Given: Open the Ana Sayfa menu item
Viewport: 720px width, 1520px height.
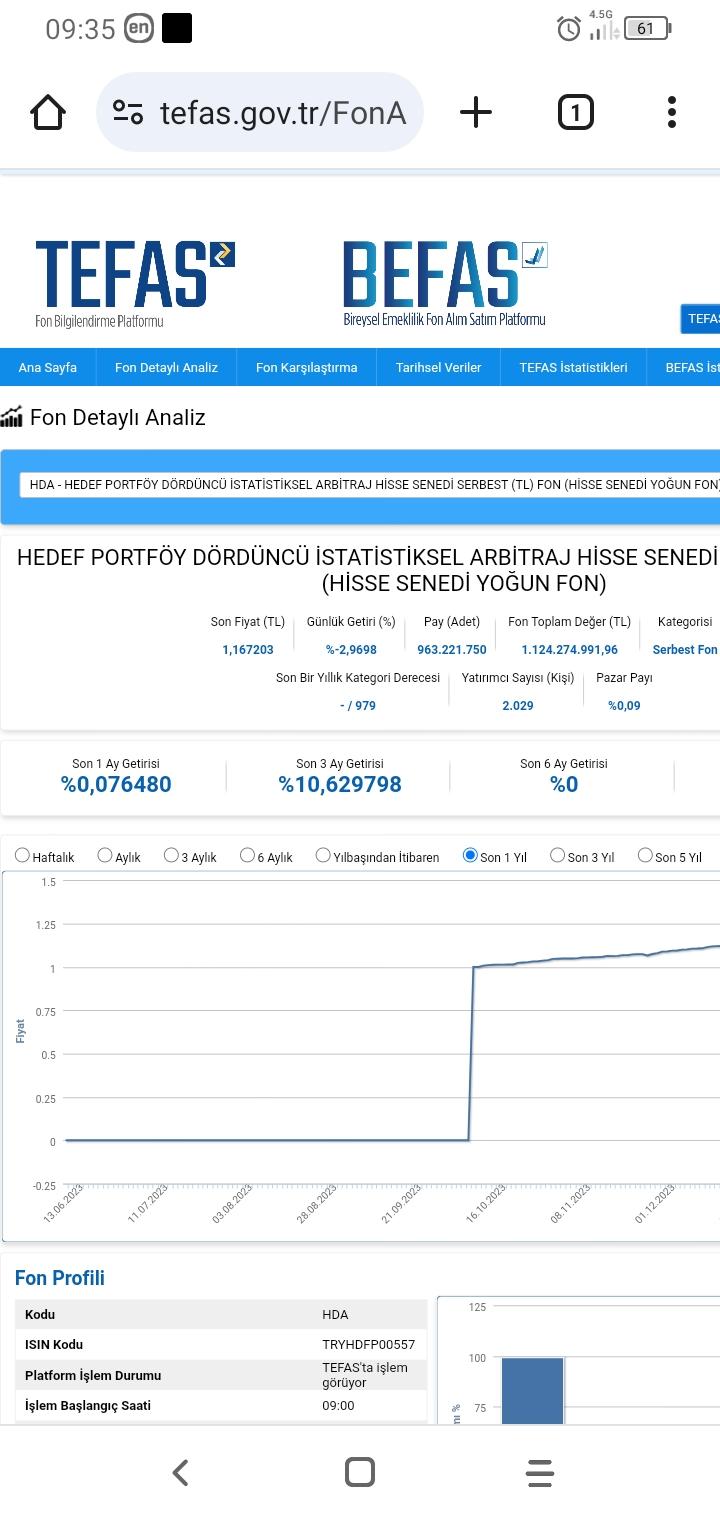Looking at the screenshot, I should (47, 367).
